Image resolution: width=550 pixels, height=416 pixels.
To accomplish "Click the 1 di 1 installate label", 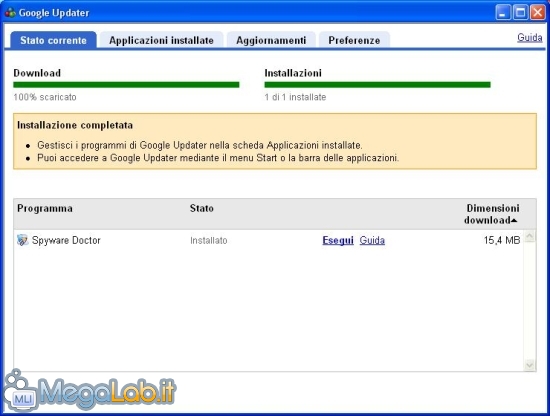I will (295, 97).
